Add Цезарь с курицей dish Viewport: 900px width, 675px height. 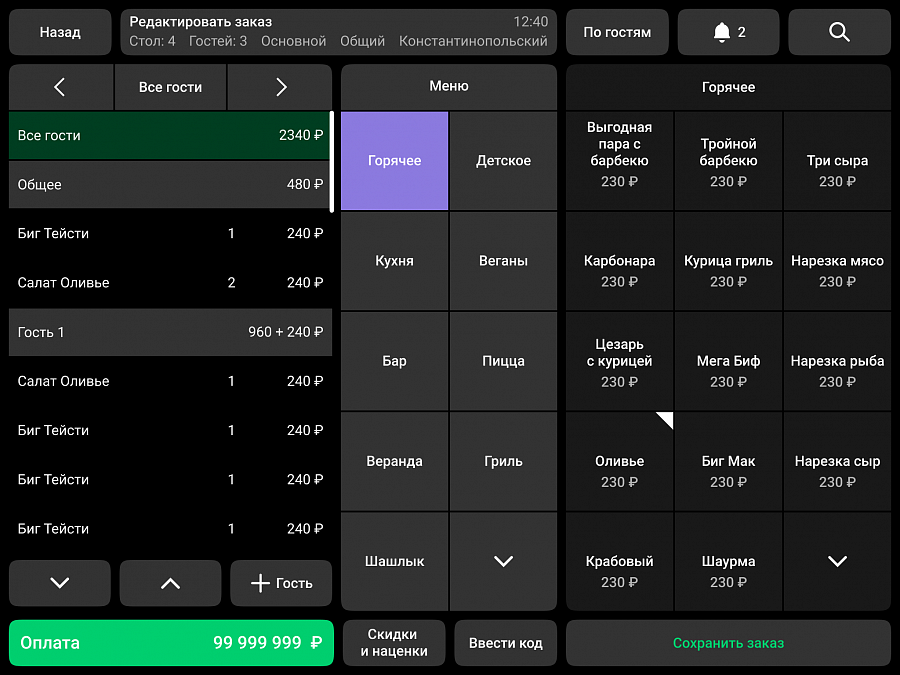(619, 361)
